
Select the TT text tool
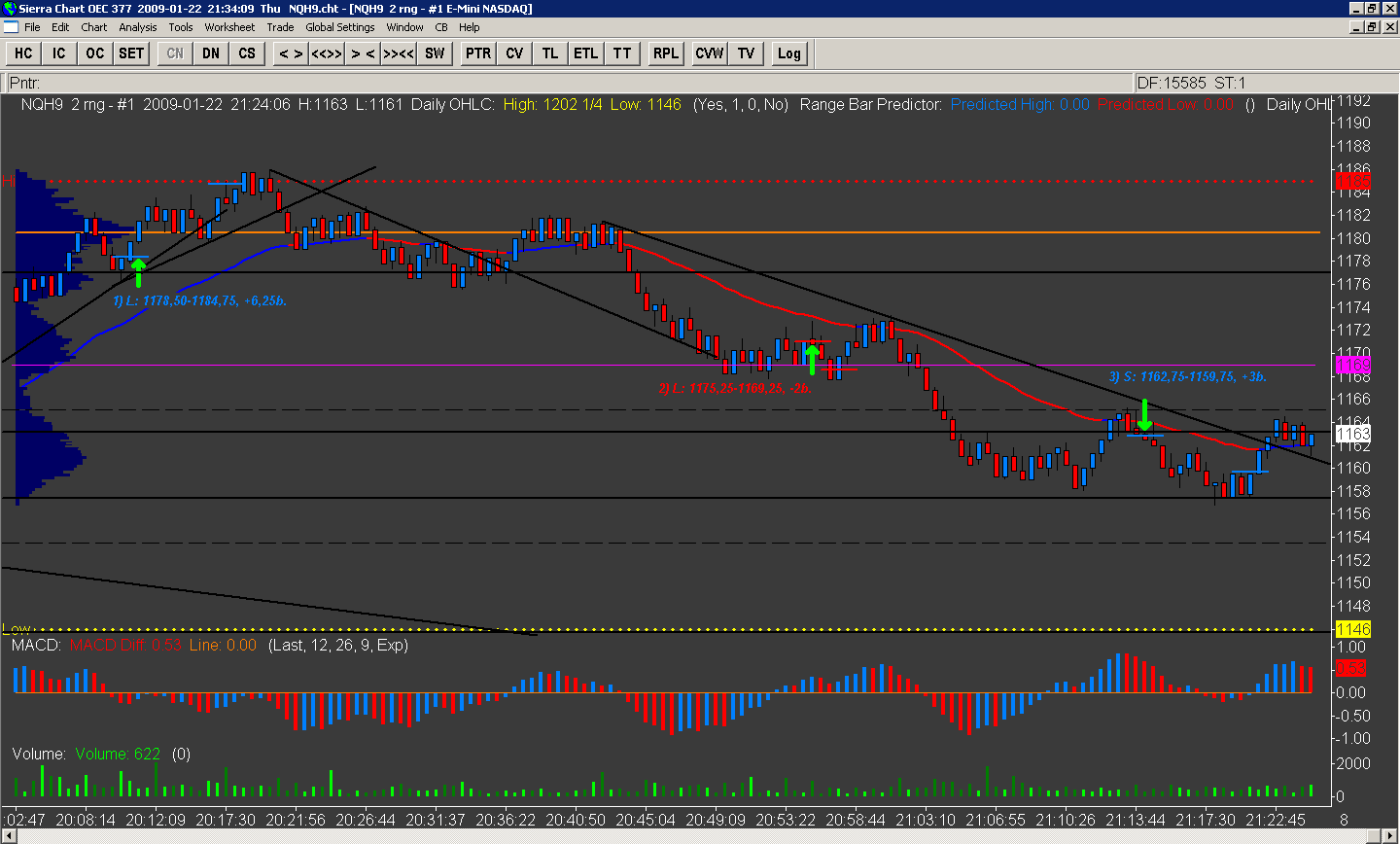click(622, 53)
